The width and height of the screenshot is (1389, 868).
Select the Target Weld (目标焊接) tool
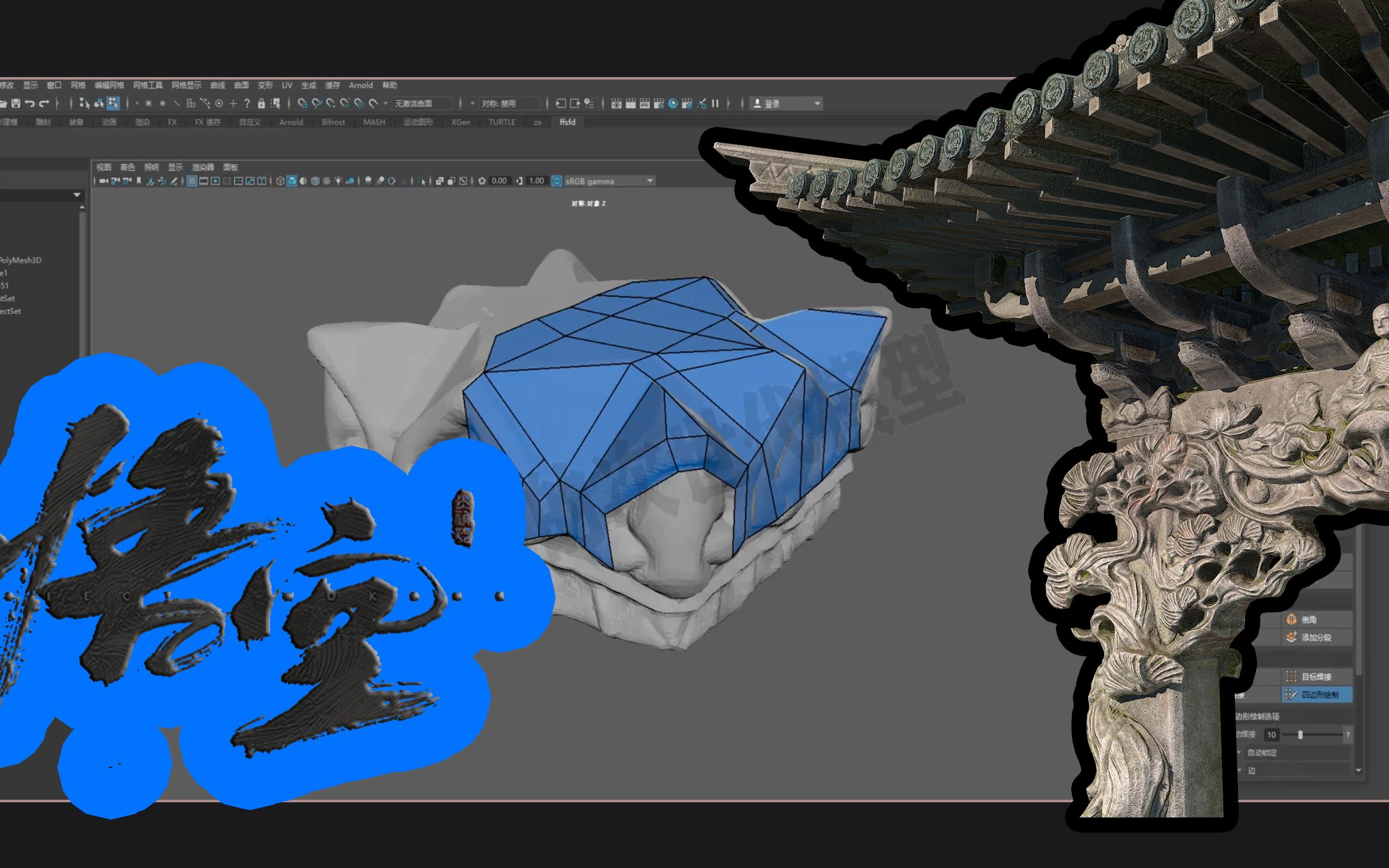point(1316,677)
